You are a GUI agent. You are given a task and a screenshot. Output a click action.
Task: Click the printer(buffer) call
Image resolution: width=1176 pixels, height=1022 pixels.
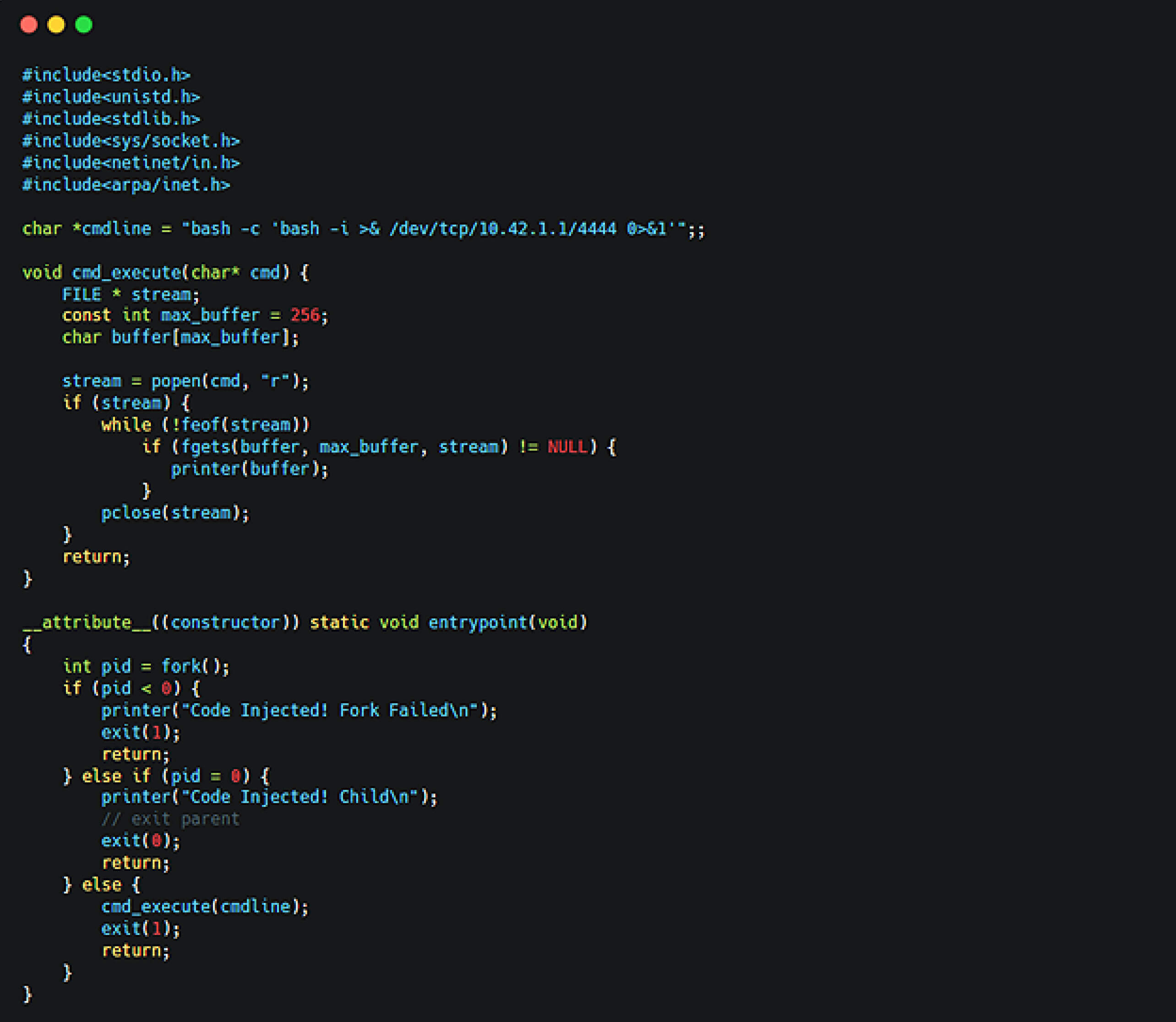tap(250, 469)
